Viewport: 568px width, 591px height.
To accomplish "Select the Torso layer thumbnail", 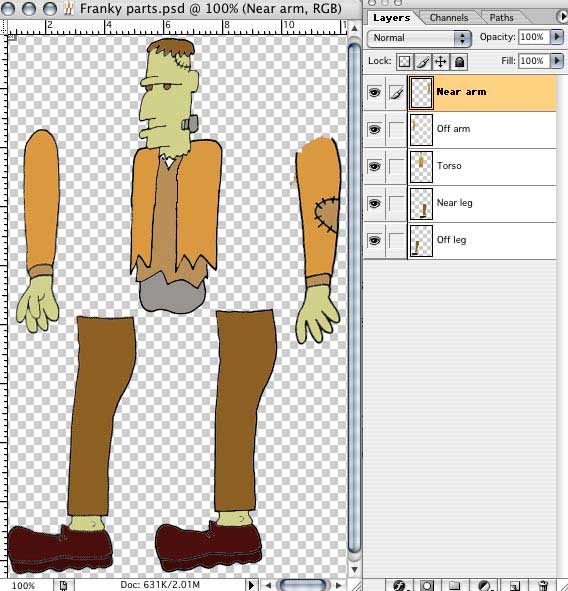I will click(421, 166).
